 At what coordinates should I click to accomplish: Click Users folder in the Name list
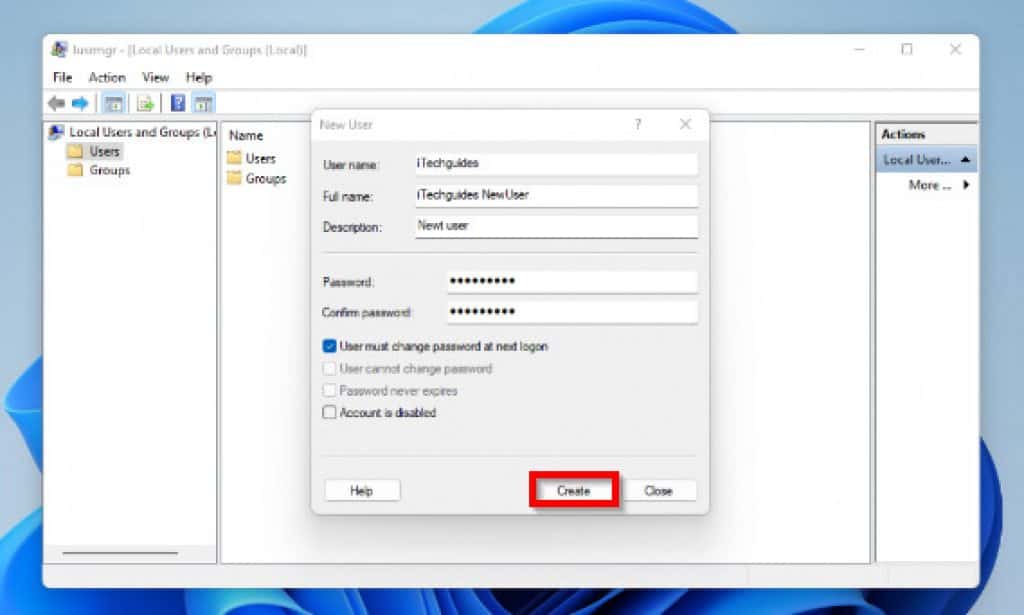[x=252, y=159]
